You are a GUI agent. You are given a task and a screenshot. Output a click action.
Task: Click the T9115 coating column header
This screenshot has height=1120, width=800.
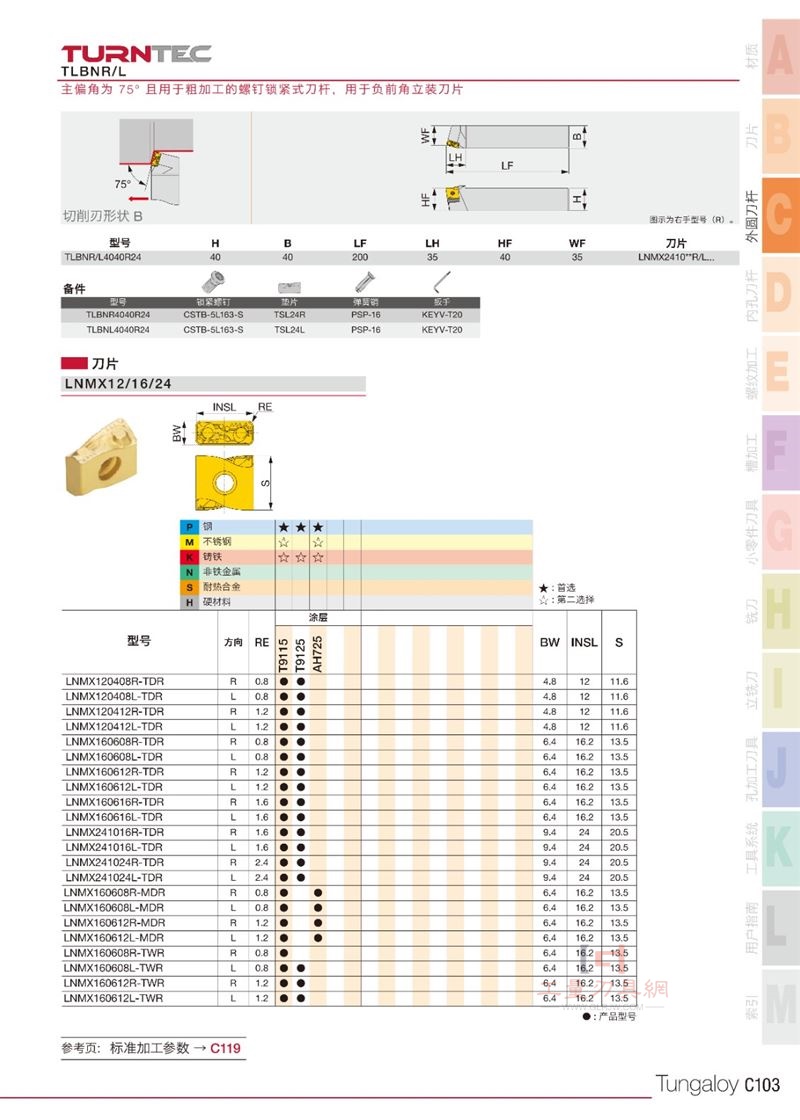[284, 654]
